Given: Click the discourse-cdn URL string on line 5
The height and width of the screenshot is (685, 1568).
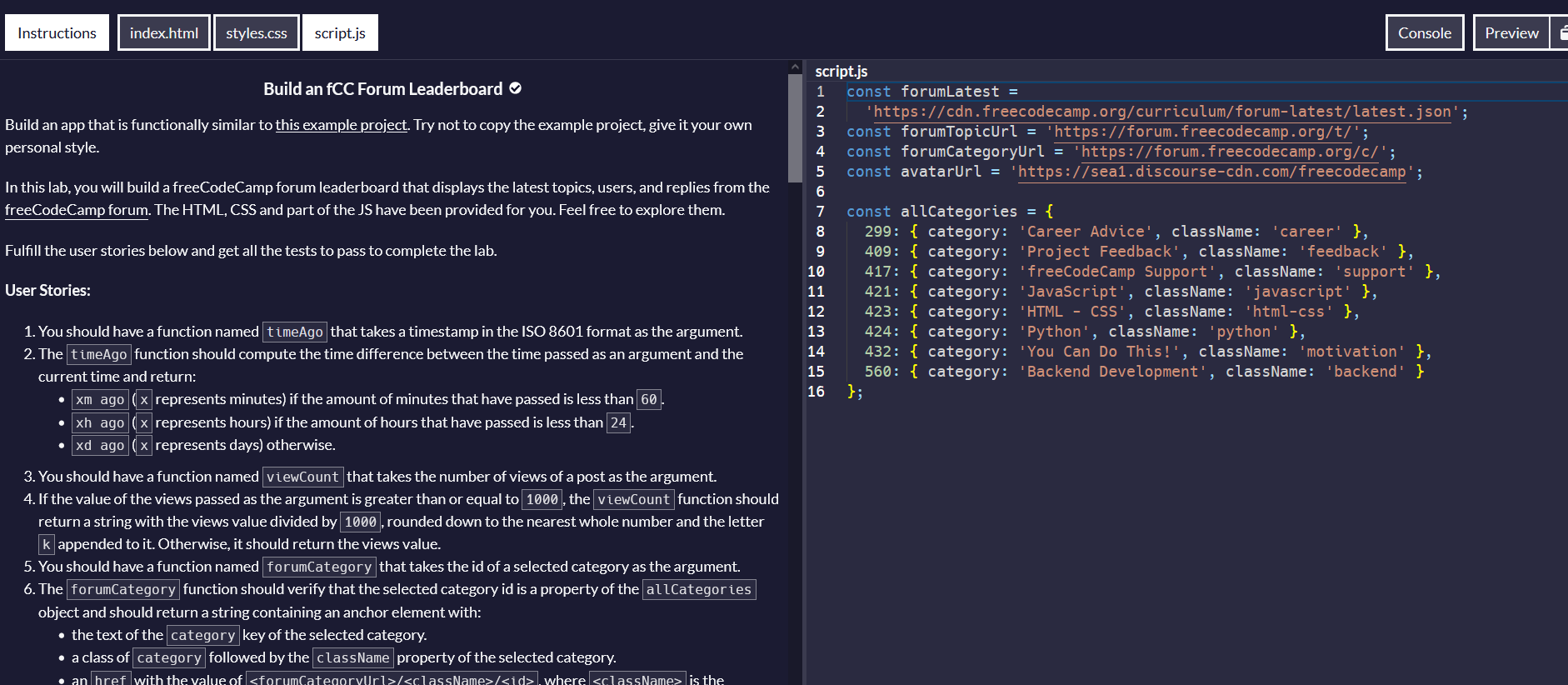Looking at the screenshot, I should click(1212, 172).
